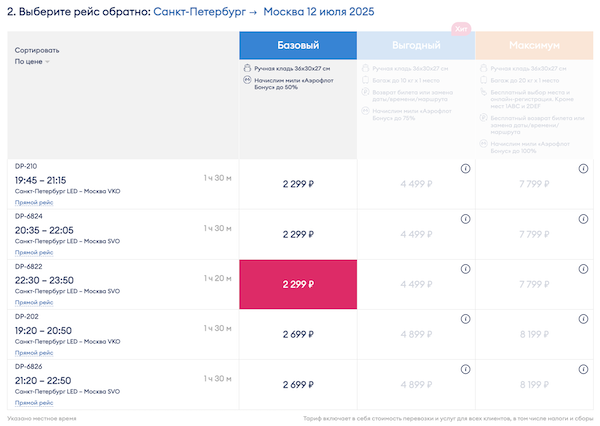
Task: Open info icon for DP-210 Максимум fare
Action: (583, 169)
